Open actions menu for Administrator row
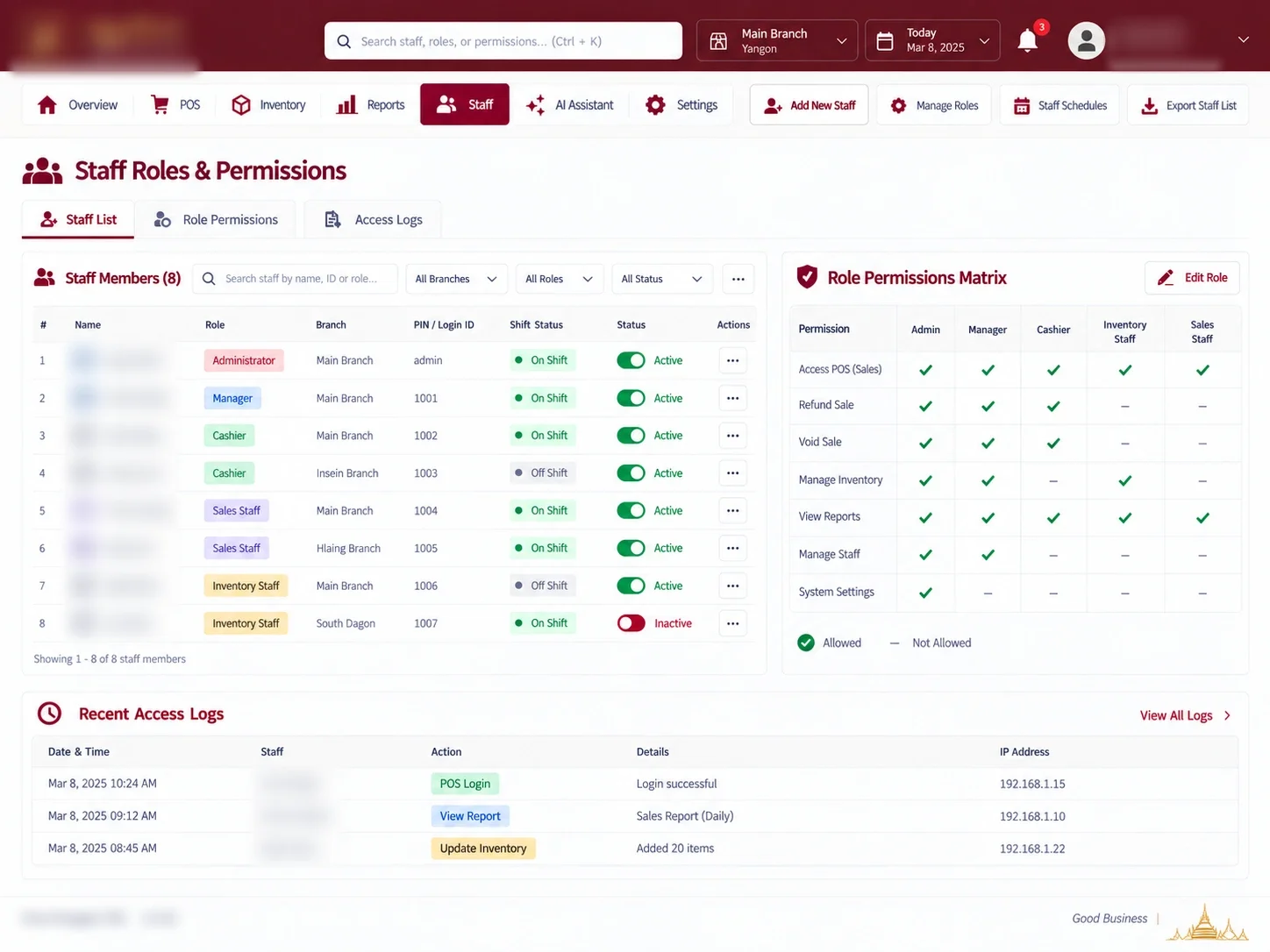Viewport: 1270px width, 952px height. (732, 360)
